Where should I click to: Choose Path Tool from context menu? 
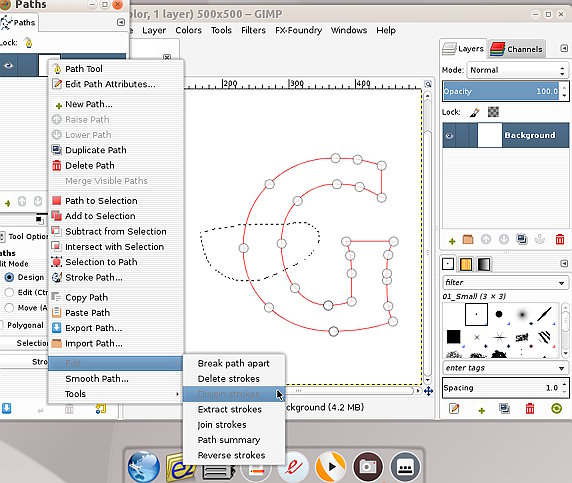(x=116, y=69)
